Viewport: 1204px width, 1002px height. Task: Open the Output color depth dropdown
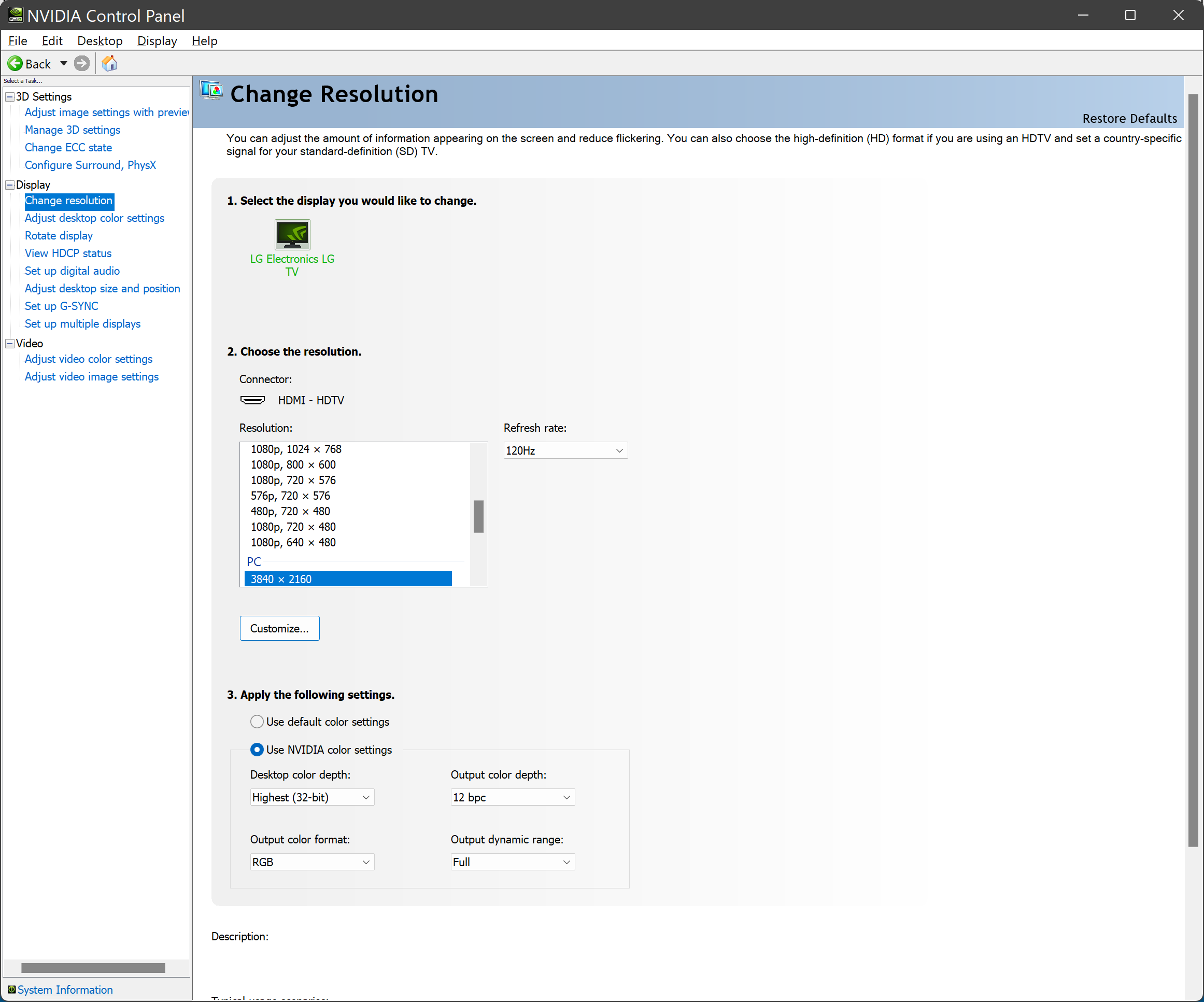pos(512,797)
